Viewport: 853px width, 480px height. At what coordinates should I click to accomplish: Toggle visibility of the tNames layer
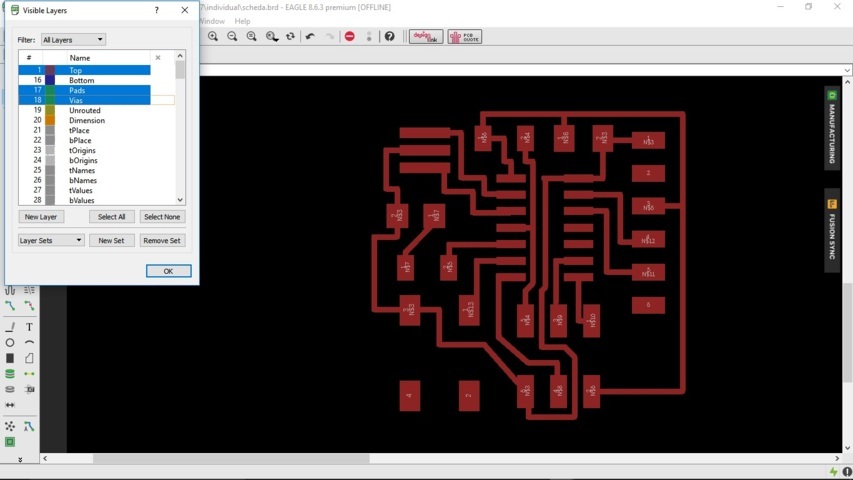[x=84, y=170]
